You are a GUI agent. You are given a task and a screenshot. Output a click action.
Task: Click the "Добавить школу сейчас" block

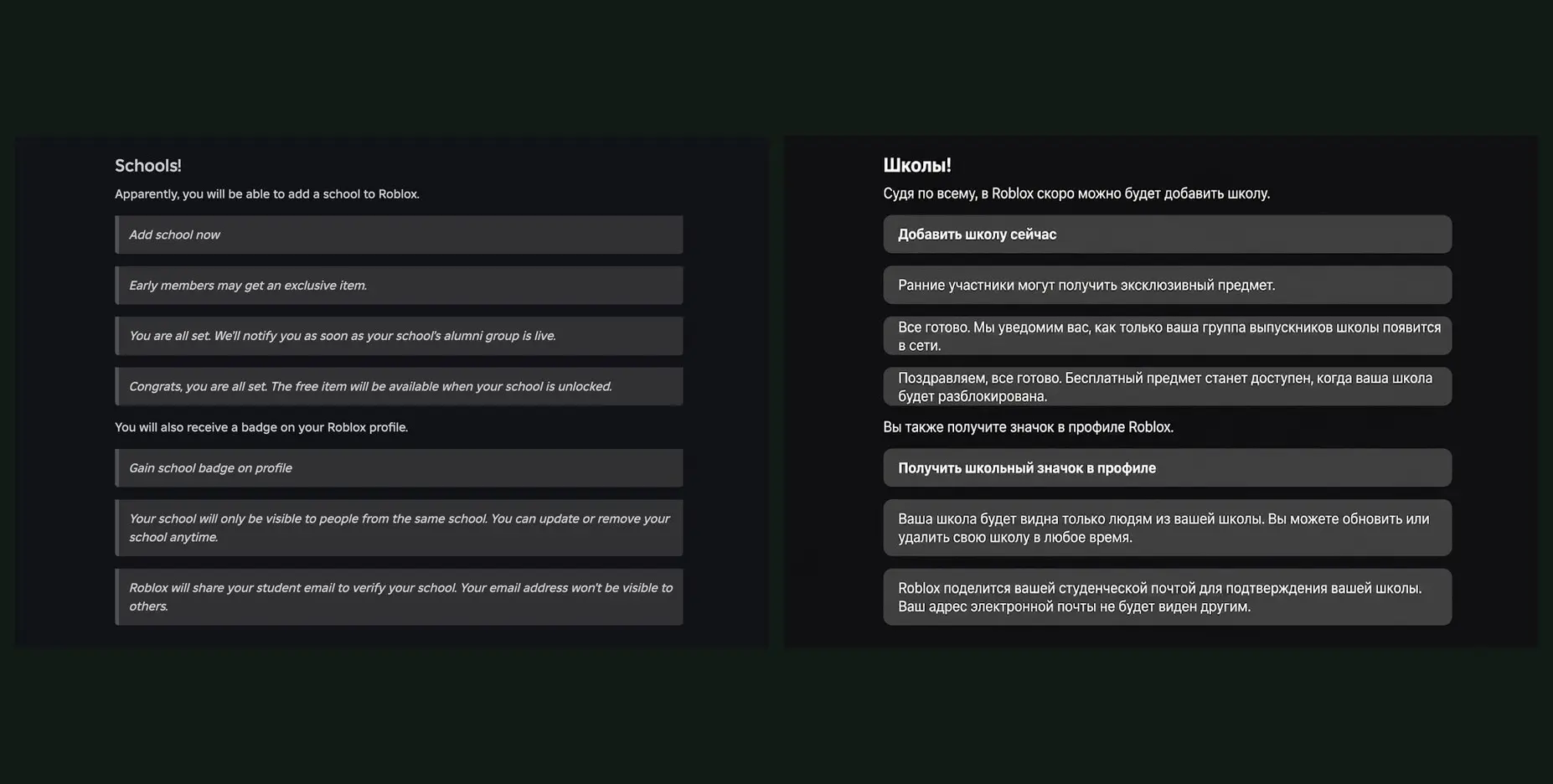(1168, 235)
